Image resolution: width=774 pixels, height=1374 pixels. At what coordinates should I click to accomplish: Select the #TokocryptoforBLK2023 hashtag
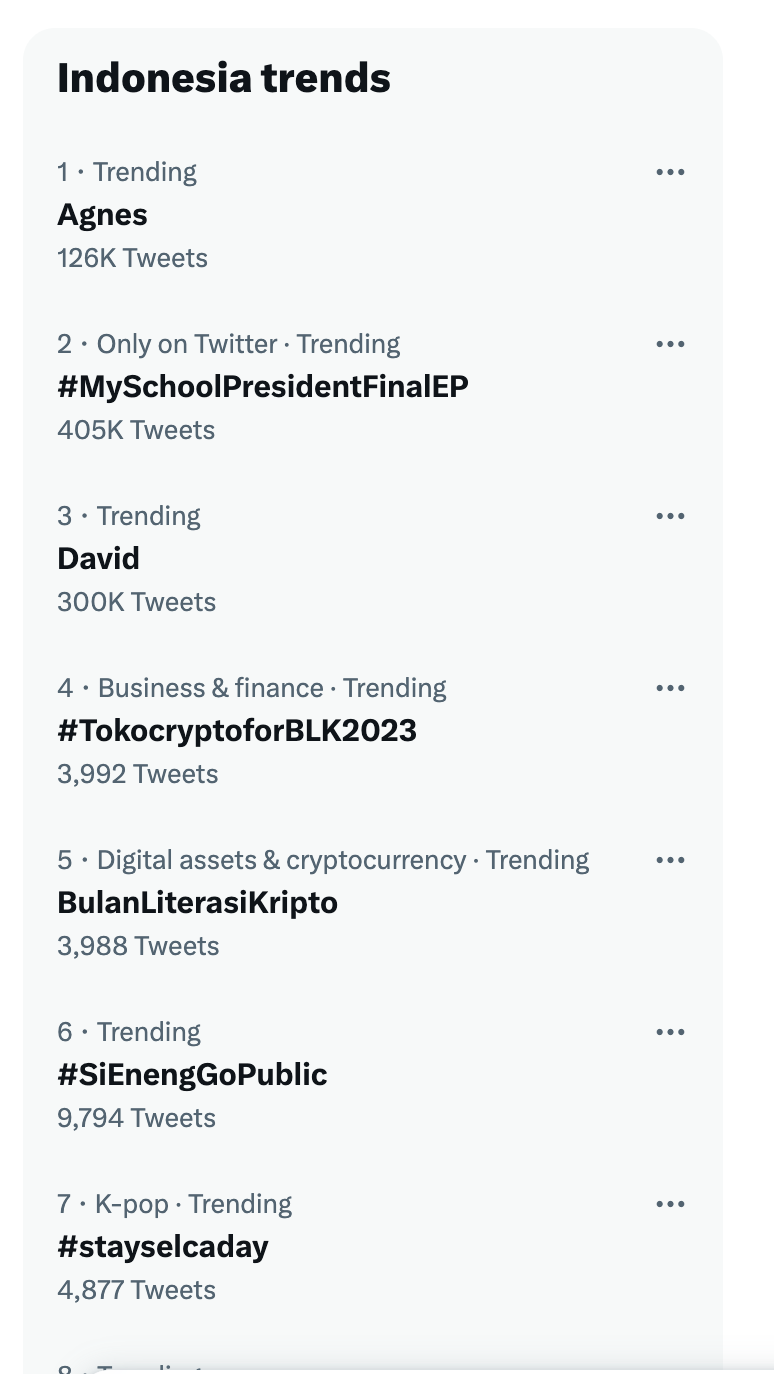pyautogui.click(x=237, y=731)
